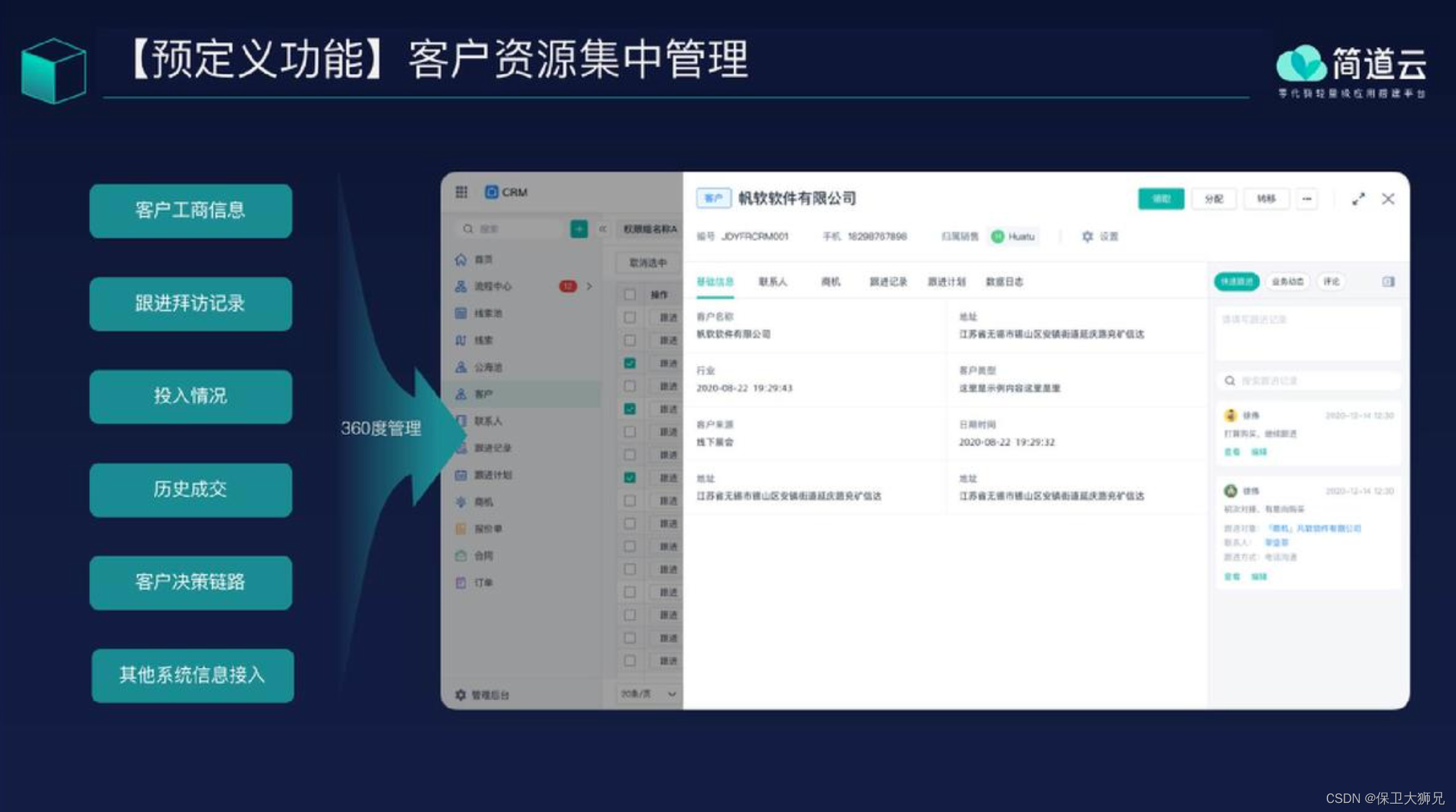
Task: Focus the quick follow-up text area
Action: pos(1308,334)
